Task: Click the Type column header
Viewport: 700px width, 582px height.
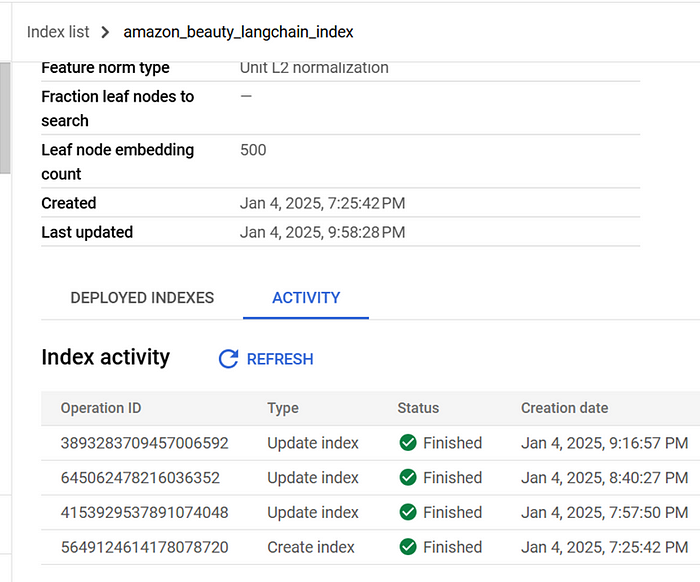Action: pos(283,408)
